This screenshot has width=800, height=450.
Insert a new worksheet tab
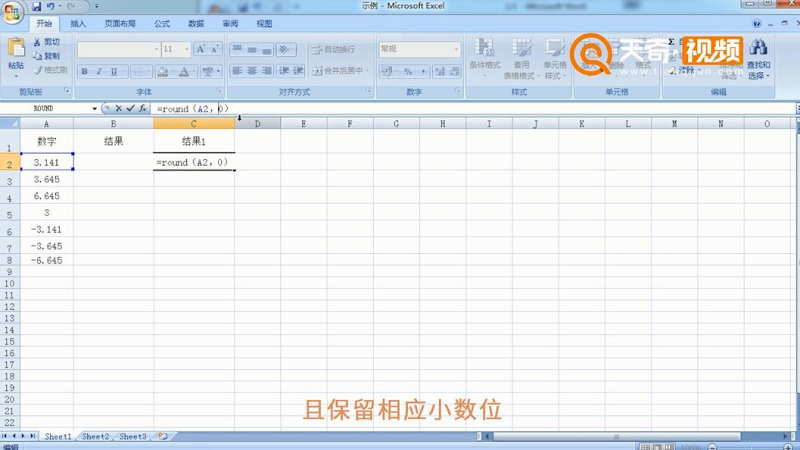point(163,437)
